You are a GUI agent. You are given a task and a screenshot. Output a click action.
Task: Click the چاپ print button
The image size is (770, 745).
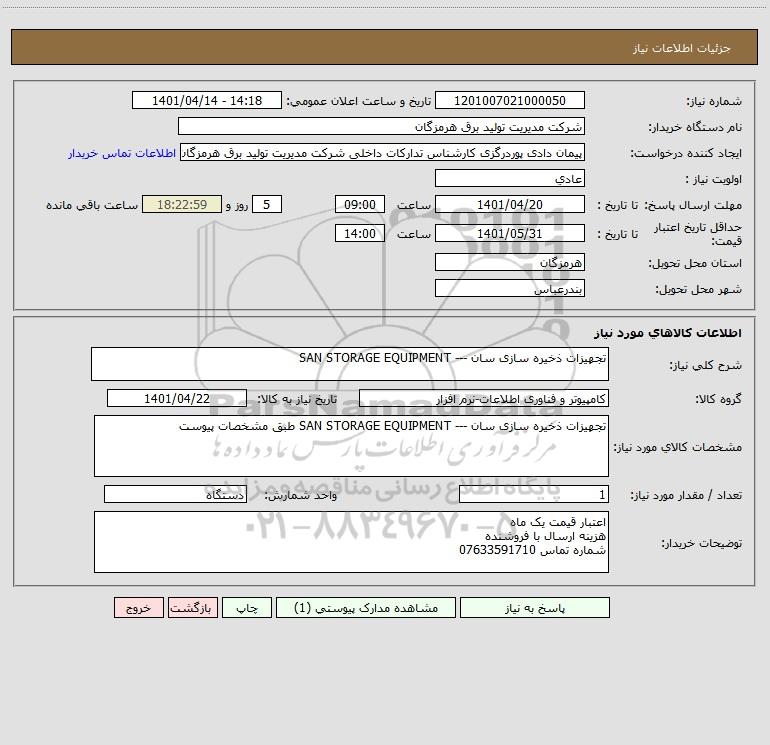[x=247, y=608]
